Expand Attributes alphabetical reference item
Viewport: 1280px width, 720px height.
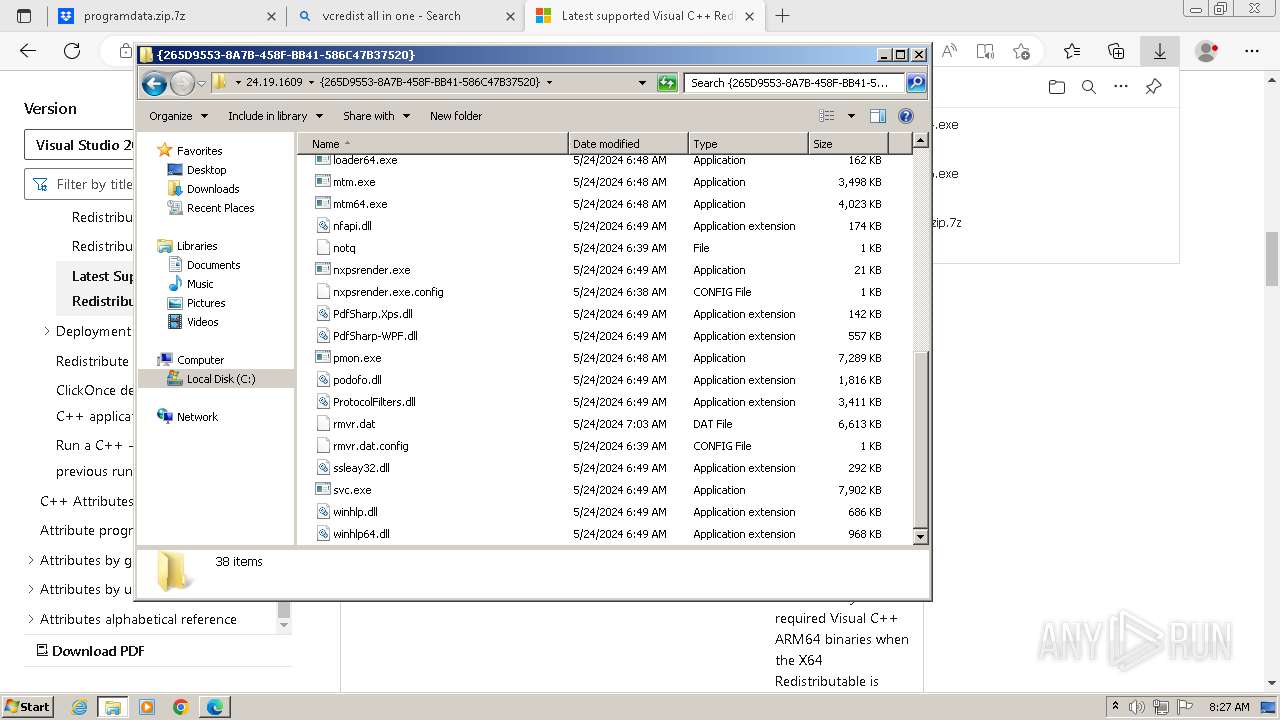(31, 619)
